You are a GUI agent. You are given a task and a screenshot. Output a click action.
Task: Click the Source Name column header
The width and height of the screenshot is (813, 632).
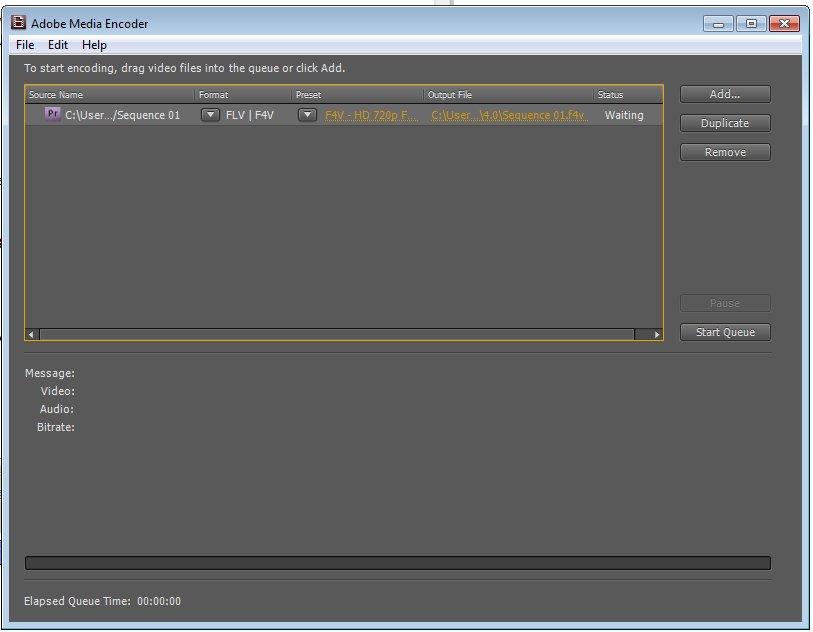pos(109,95)
